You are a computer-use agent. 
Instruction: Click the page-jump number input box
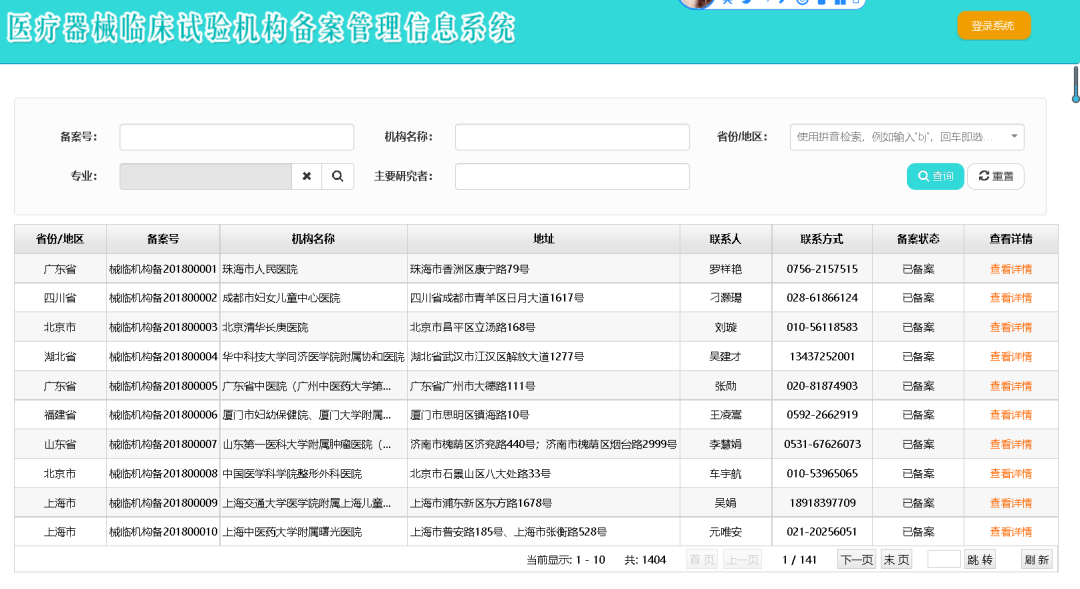tap(943, 559)
